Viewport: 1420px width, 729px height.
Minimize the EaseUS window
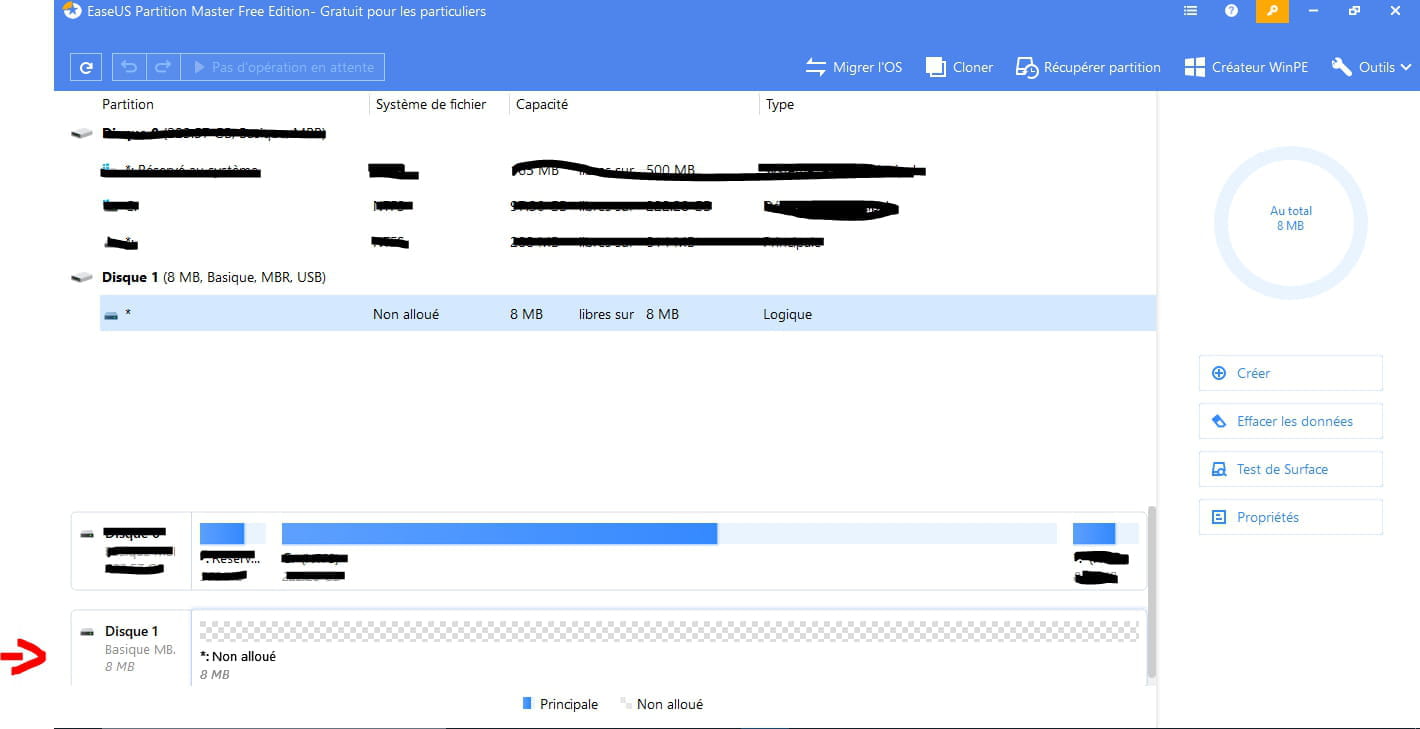(x=1313, y=11)
